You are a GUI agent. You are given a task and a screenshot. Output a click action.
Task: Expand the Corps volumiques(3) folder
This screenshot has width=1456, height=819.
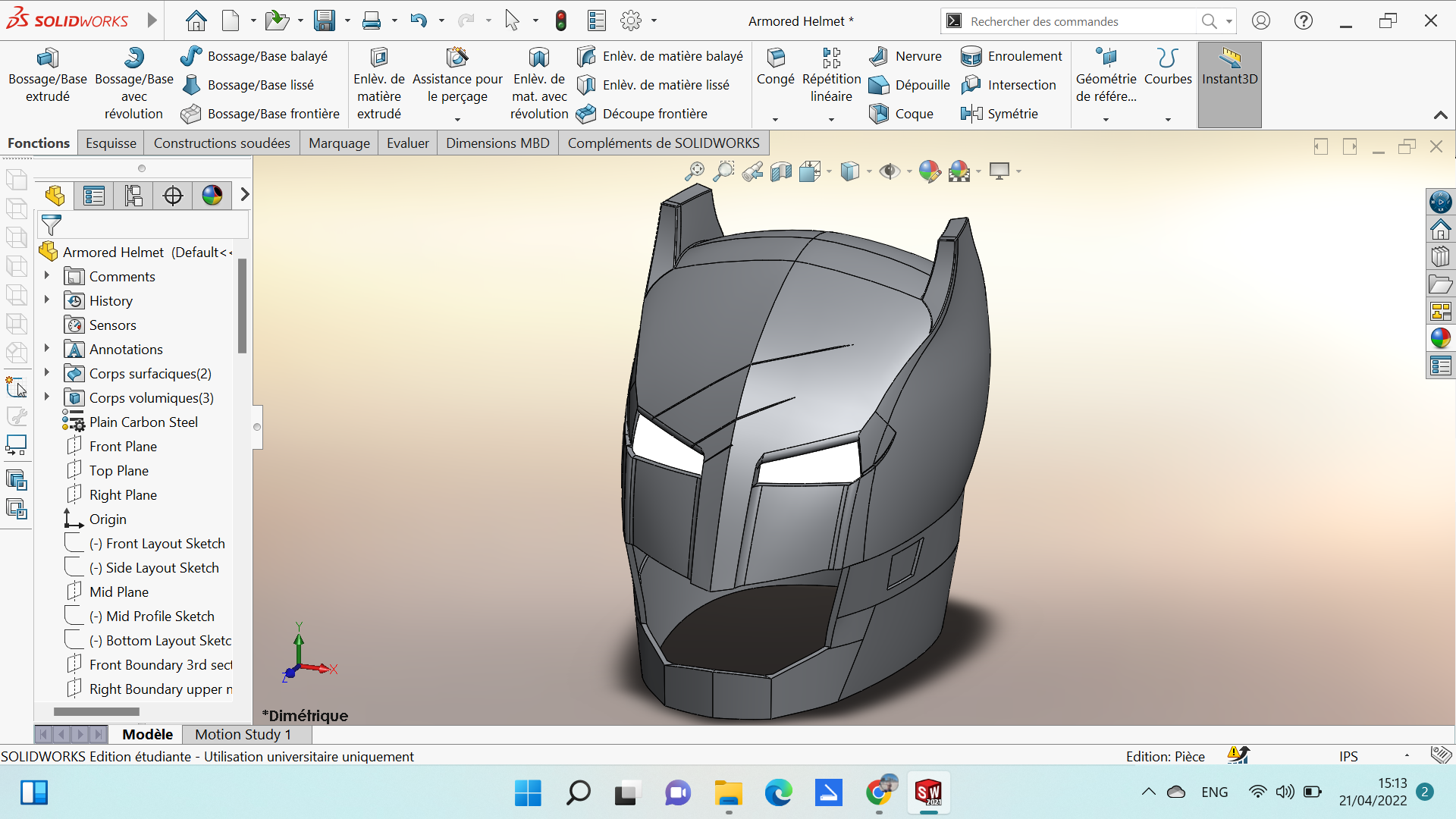pos(47,397)
